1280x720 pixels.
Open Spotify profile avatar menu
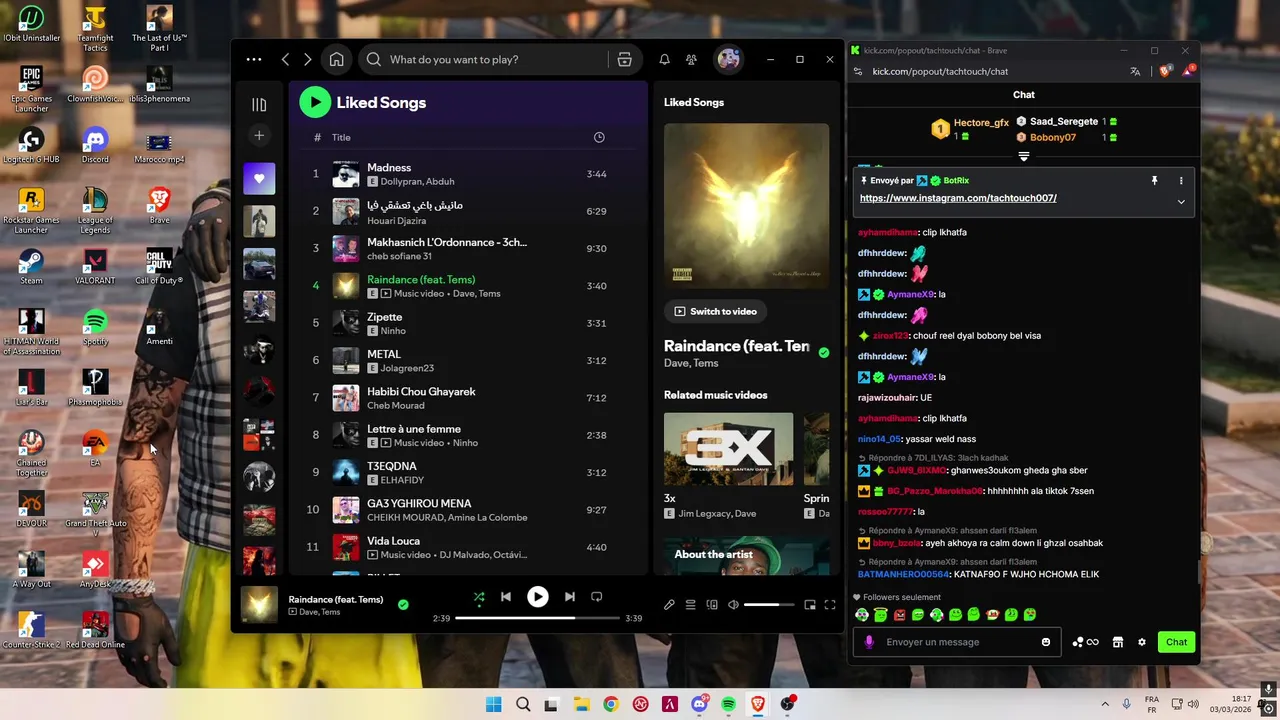click(x=728, y=59)
